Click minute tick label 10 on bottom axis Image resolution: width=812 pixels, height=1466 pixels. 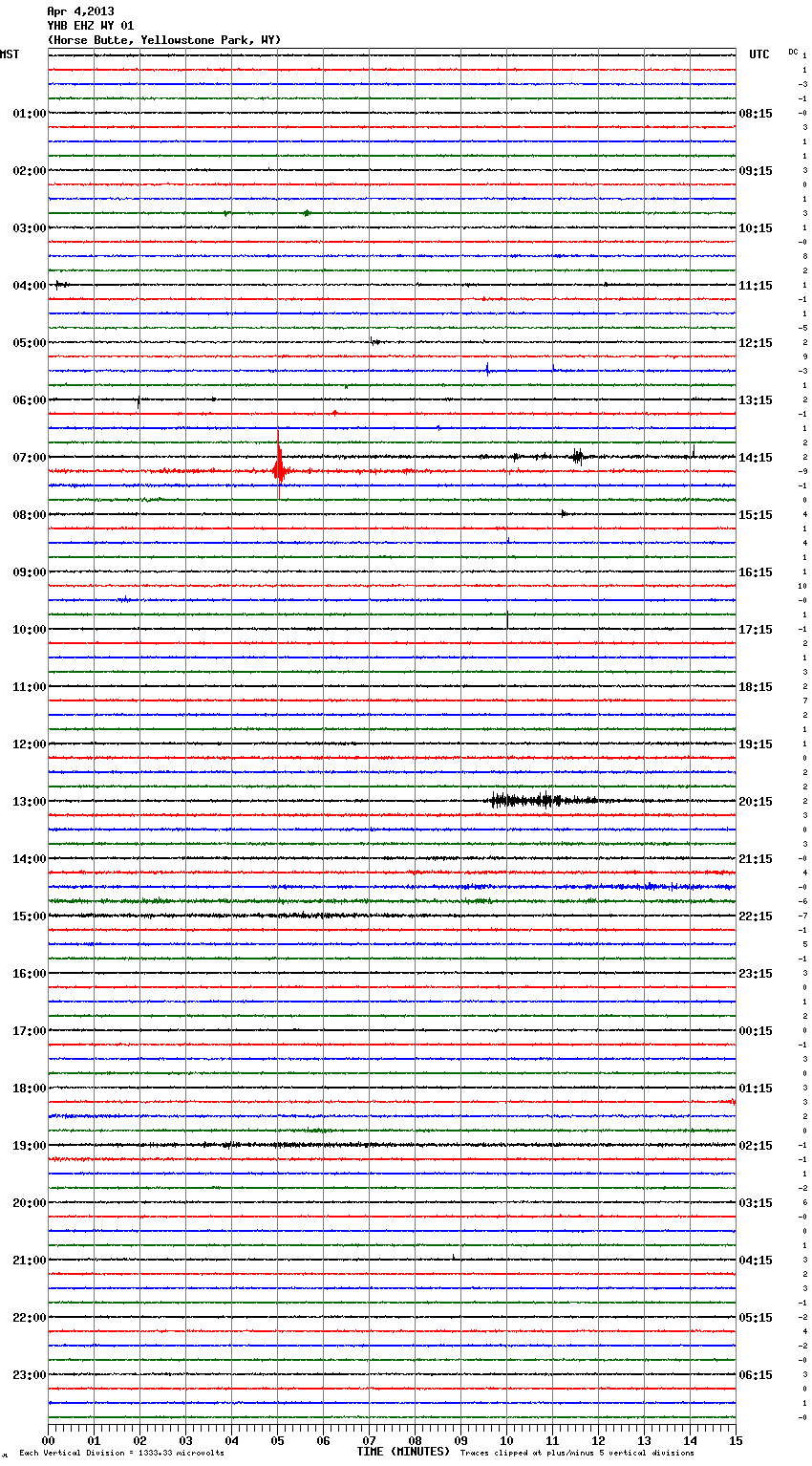[506, 1440]
